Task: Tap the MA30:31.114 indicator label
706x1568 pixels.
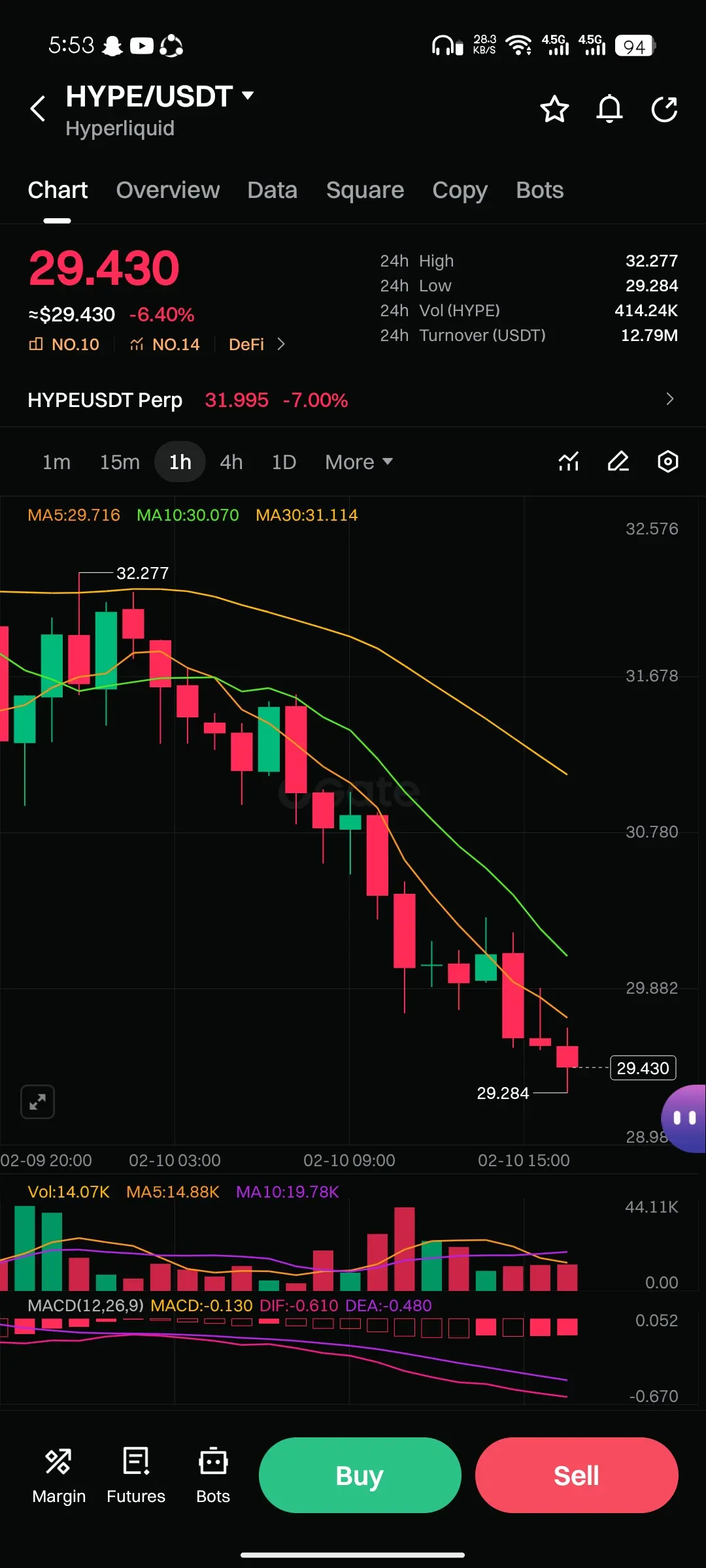Action: tap(307, 515)
